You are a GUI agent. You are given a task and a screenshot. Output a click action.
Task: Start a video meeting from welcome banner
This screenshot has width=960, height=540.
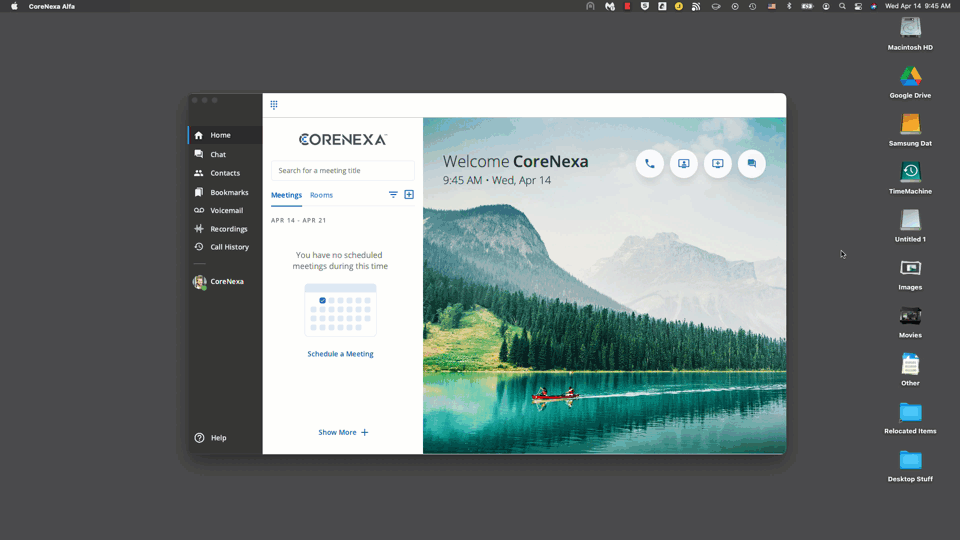pyautogui.click(x=684, y=163)
